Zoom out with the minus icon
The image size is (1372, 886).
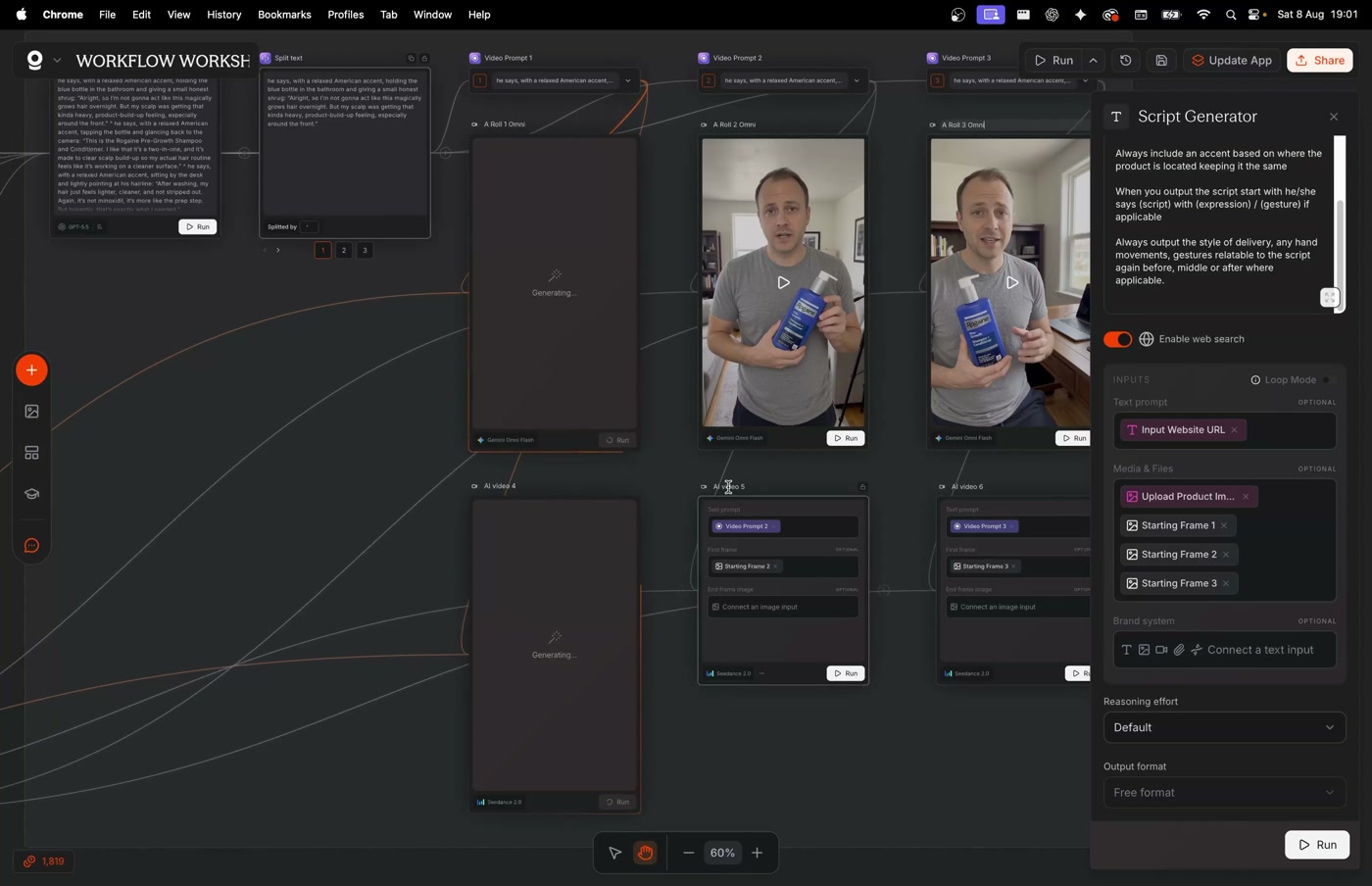point(688,853)
